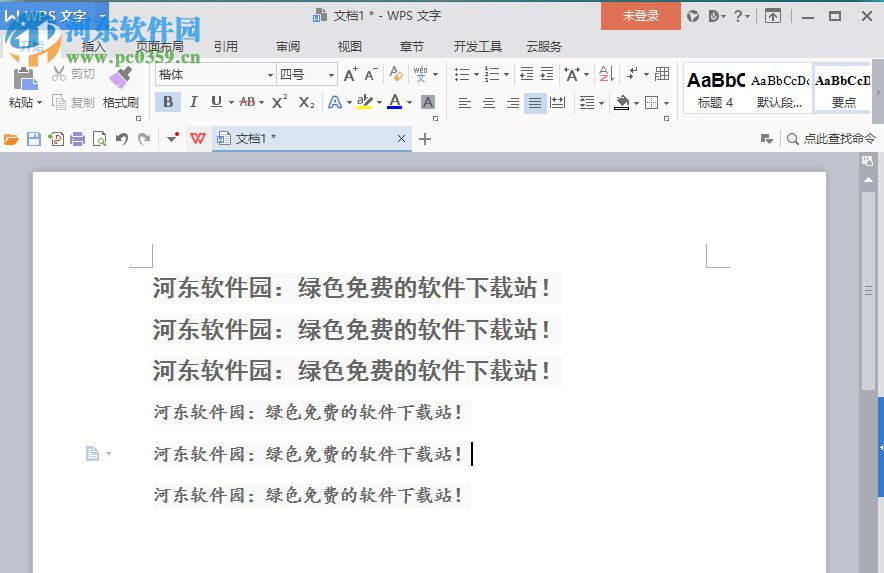Activate the Format Painter (格式刷) brush

pos(121,87)
